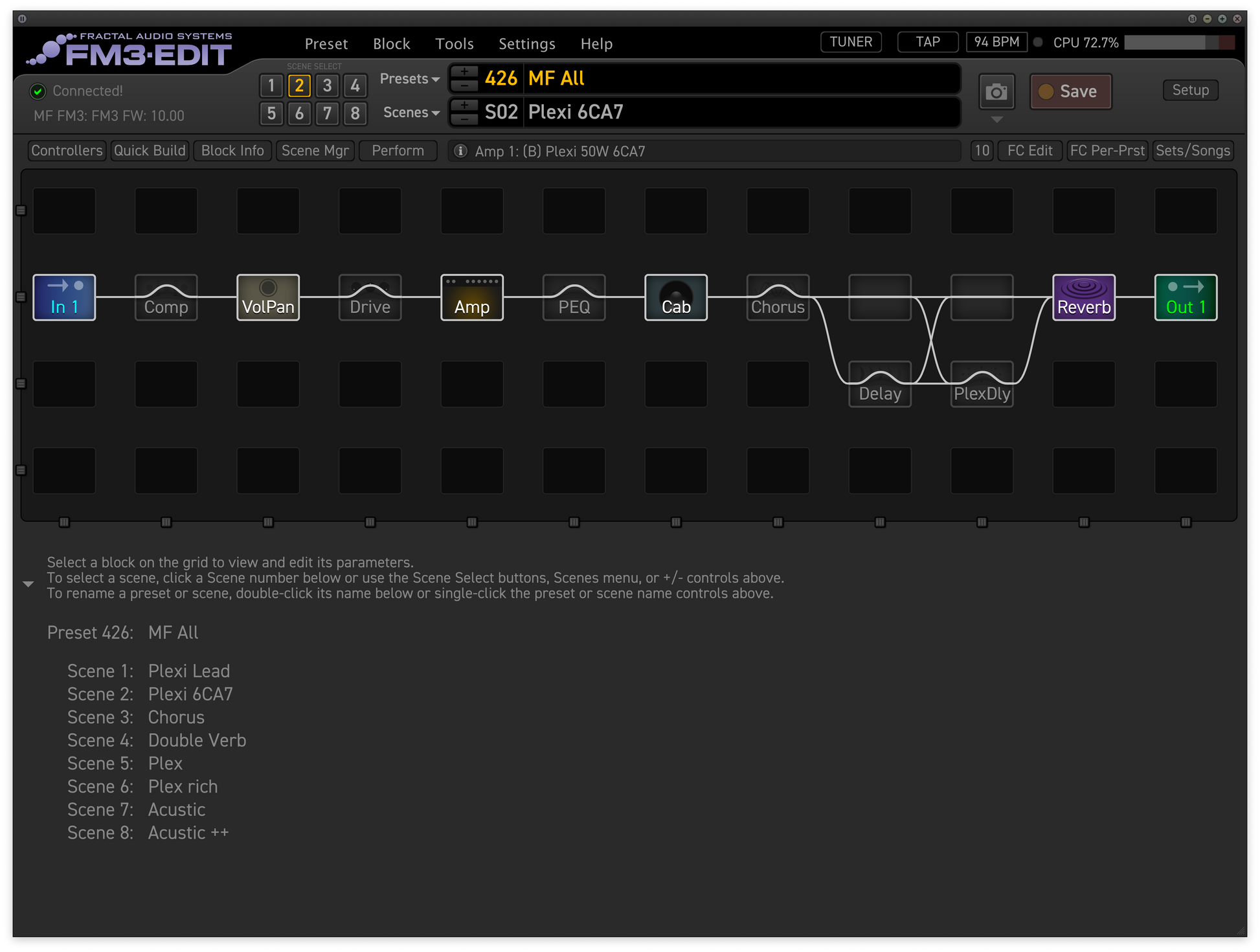Open the TUNER
The width and height of the screenshot is (1260, 952).
851,42
